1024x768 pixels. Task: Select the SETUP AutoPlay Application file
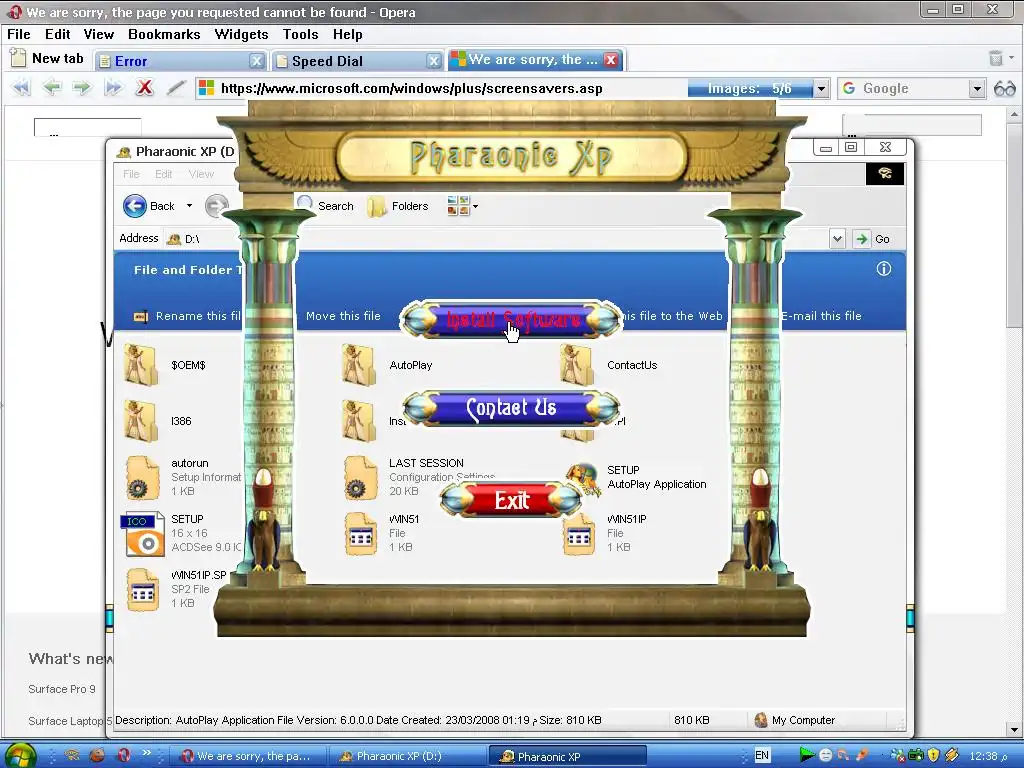pyautogui.click(x=636, y=477)
